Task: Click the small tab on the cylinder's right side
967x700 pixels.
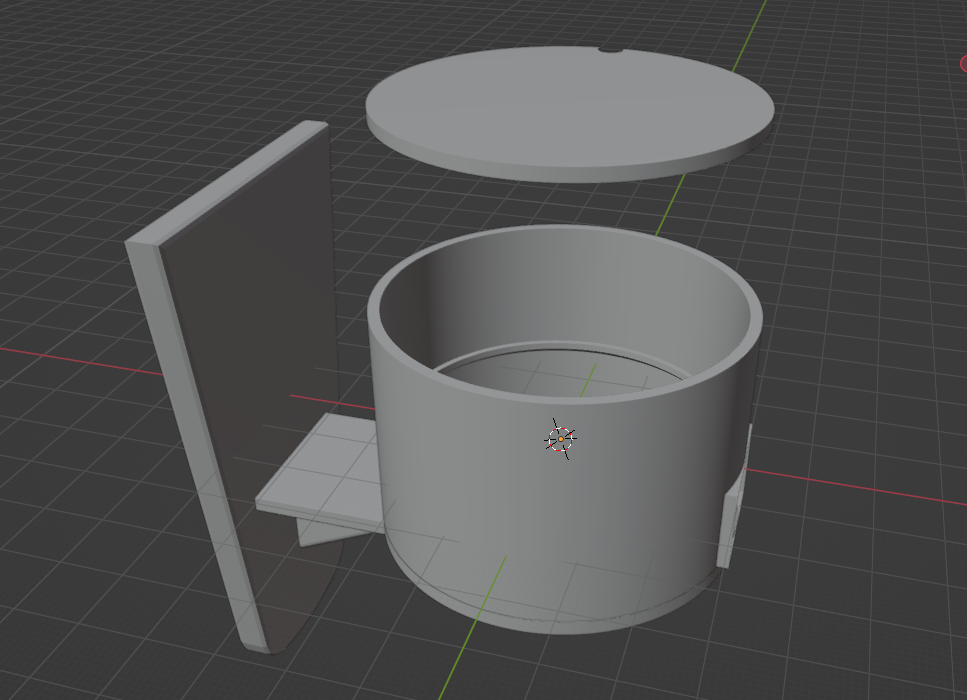Action: tap(733, 515)
